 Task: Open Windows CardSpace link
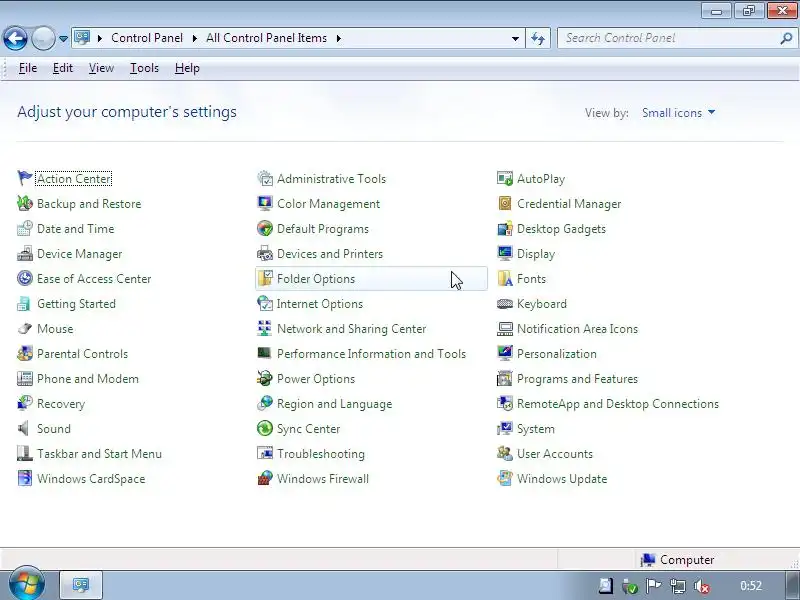91,479
